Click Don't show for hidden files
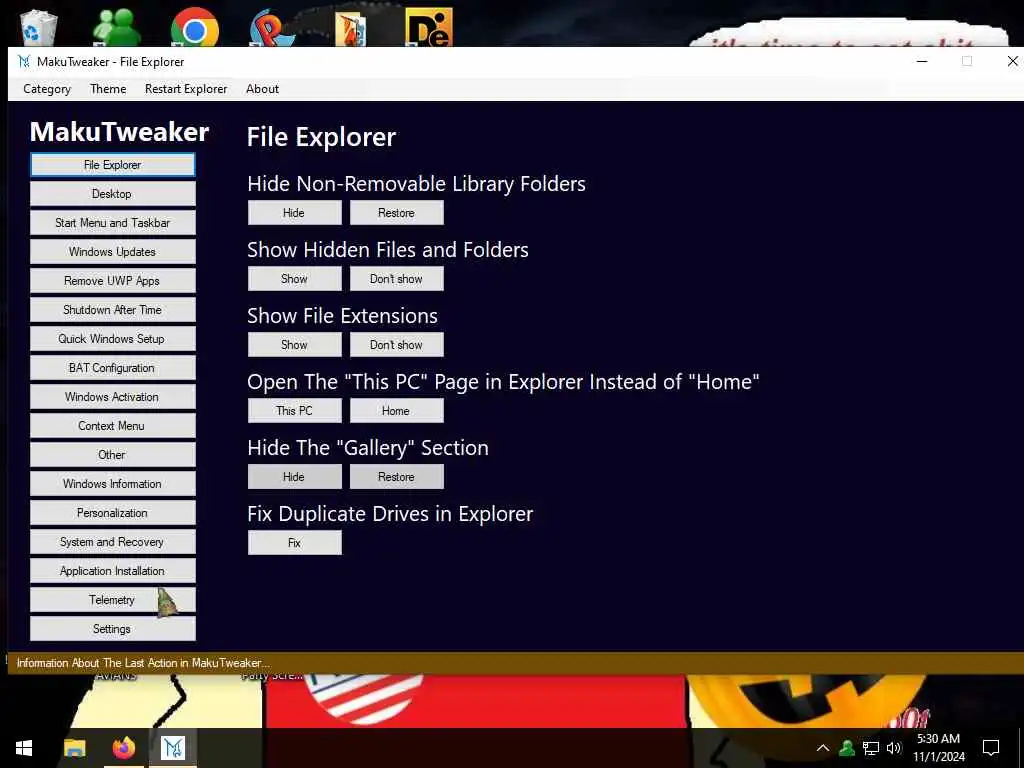The image size is (1024, 768). pos(396,279)
